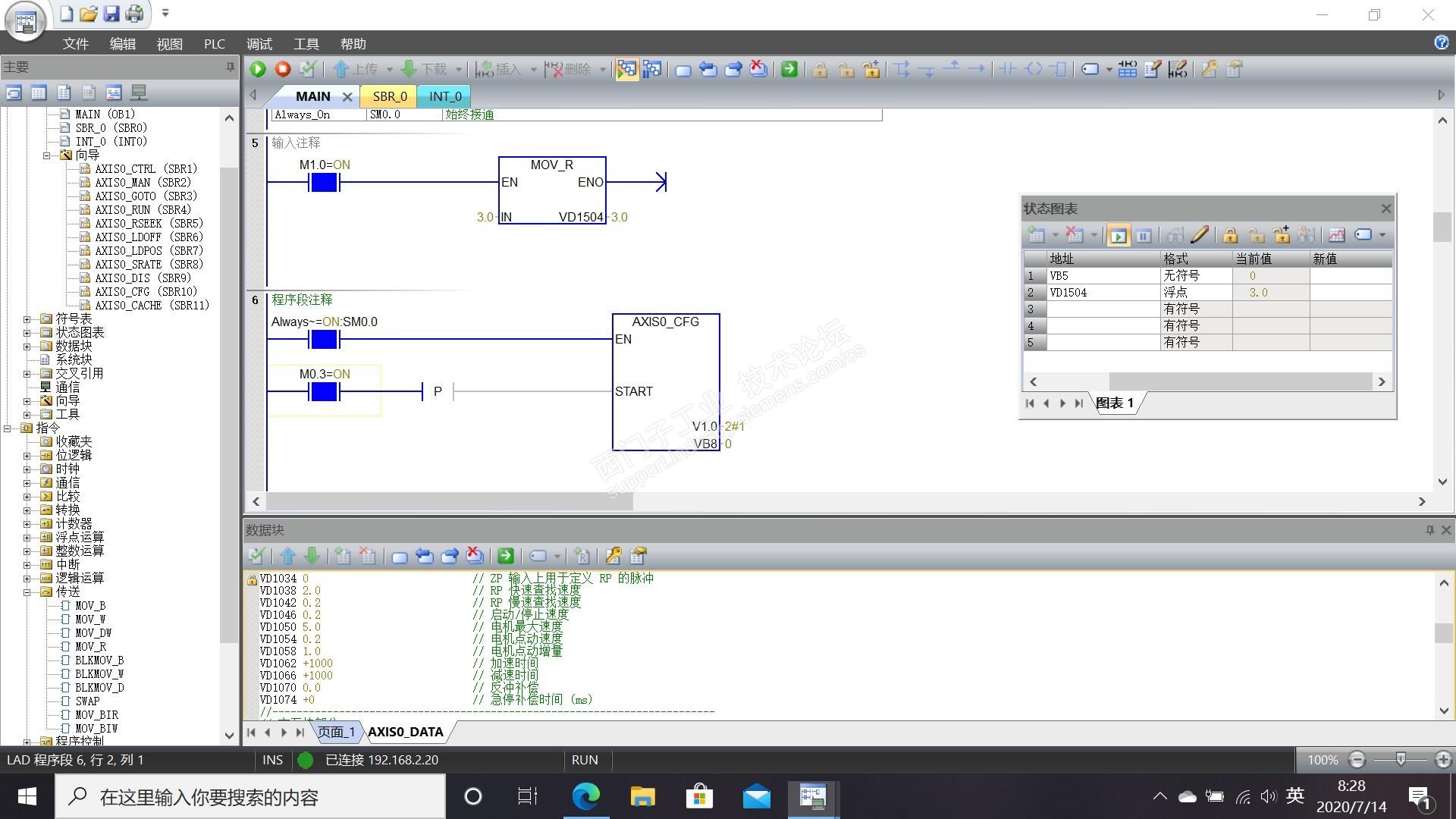Click the Windows taskbar search box
Image resolution: width=1456 pixels, height=819 pixels.
[x=250, y=797]
